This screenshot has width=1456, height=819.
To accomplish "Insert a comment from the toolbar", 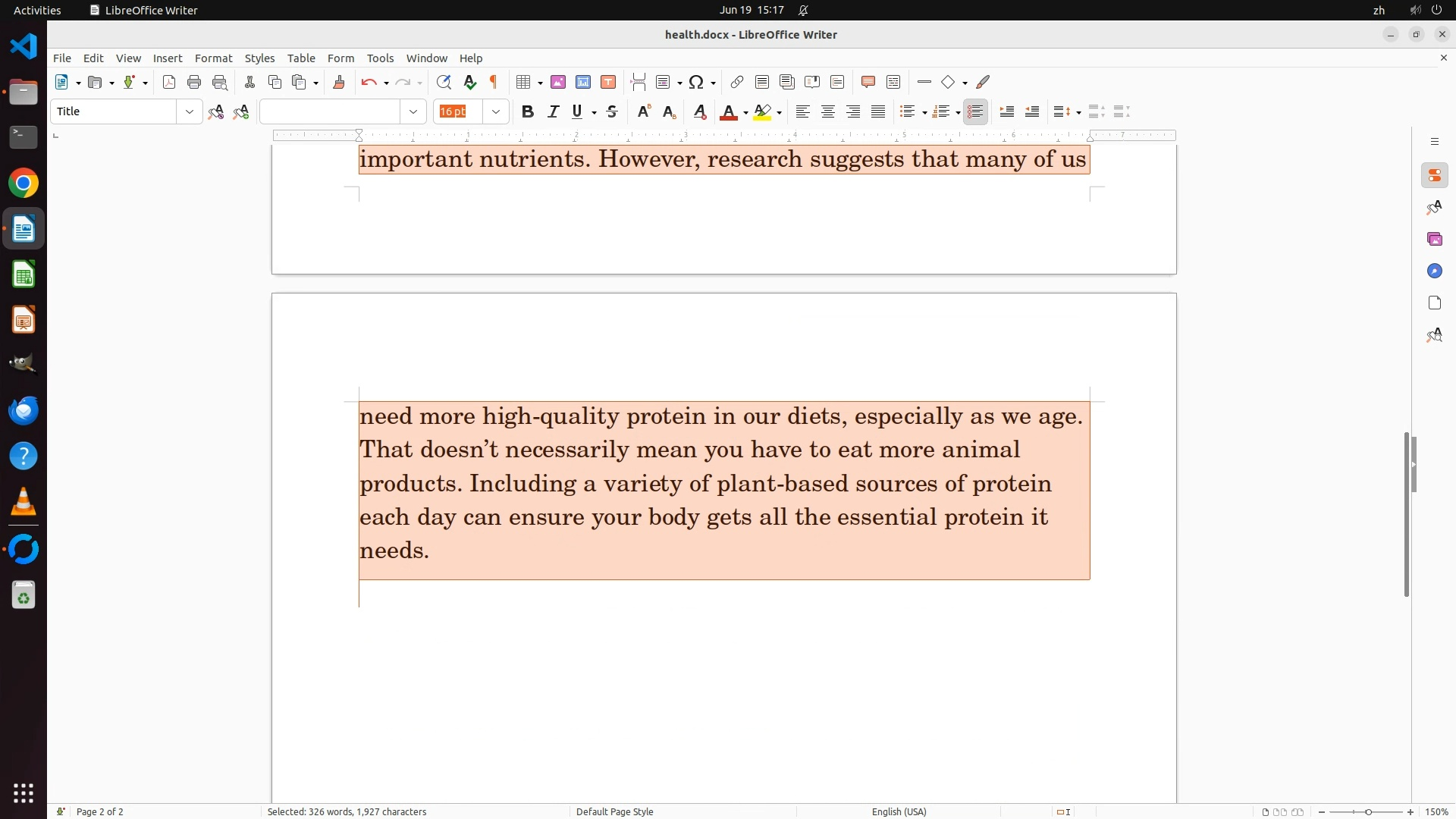I will [x=868, y=82].
